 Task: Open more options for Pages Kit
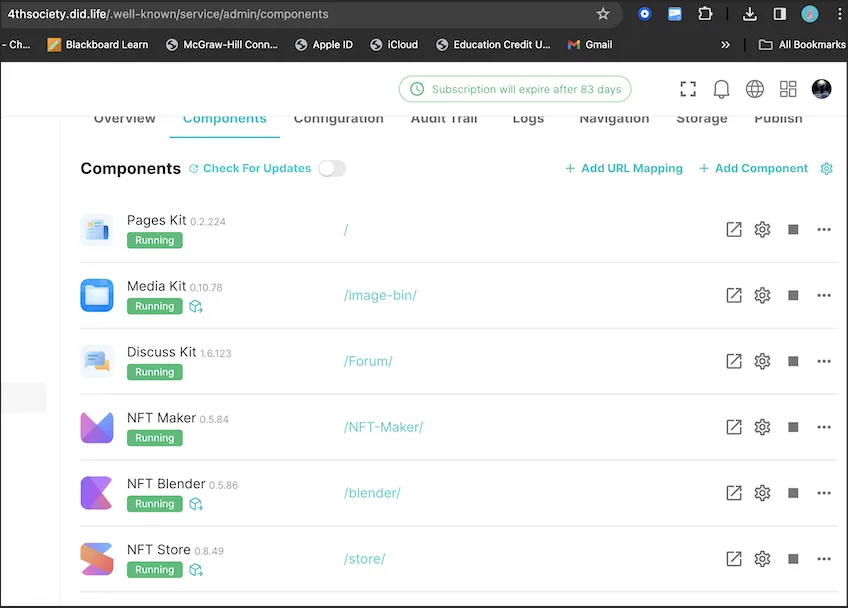pyautogui.click(x=824, y=229)
